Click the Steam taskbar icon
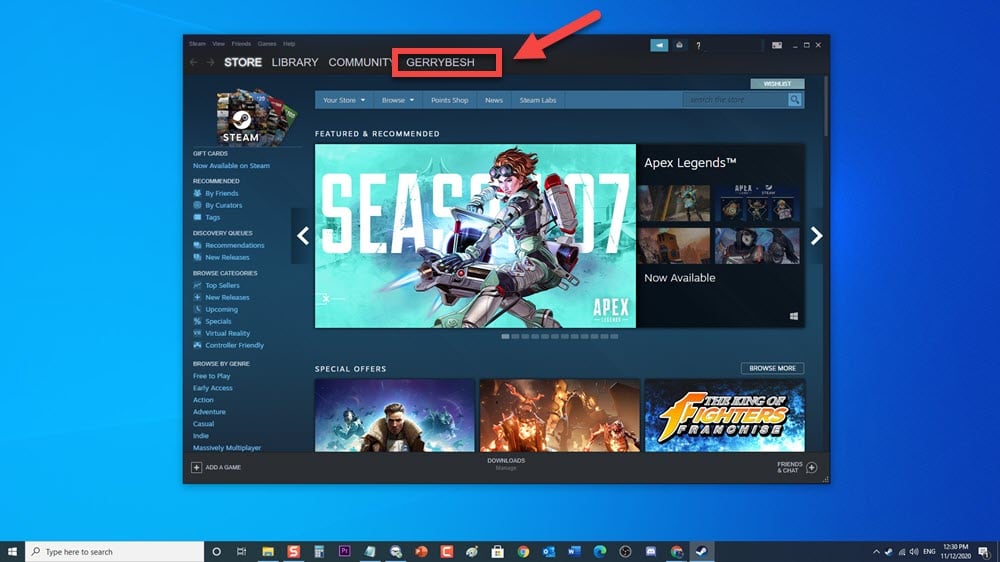Viewport: 1000px width, 562px height. pyautogui.click(x=702, y=552)
